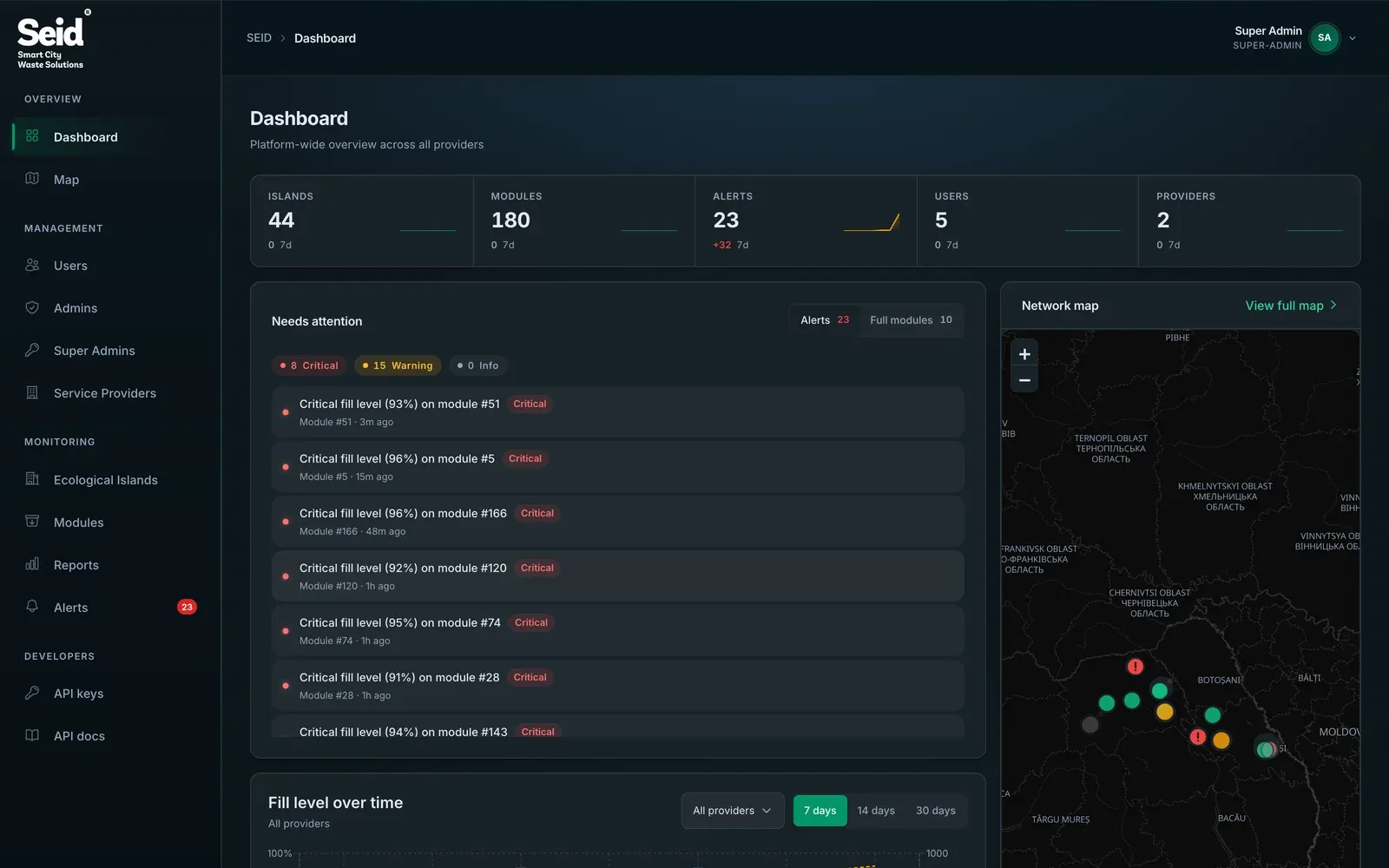Click the Users people icon

pos(32,265)
